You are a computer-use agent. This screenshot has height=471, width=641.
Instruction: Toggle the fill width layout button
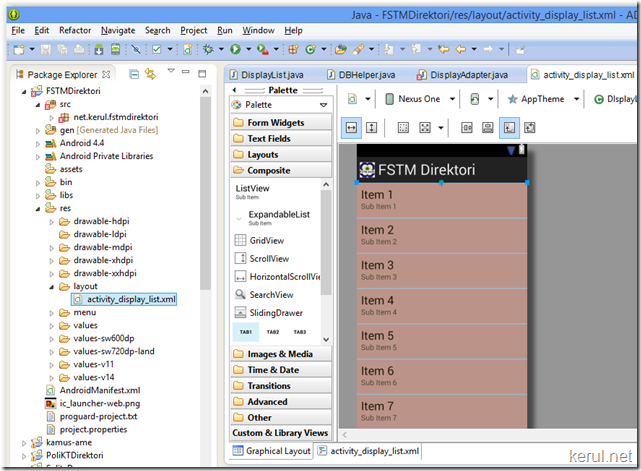351,128
